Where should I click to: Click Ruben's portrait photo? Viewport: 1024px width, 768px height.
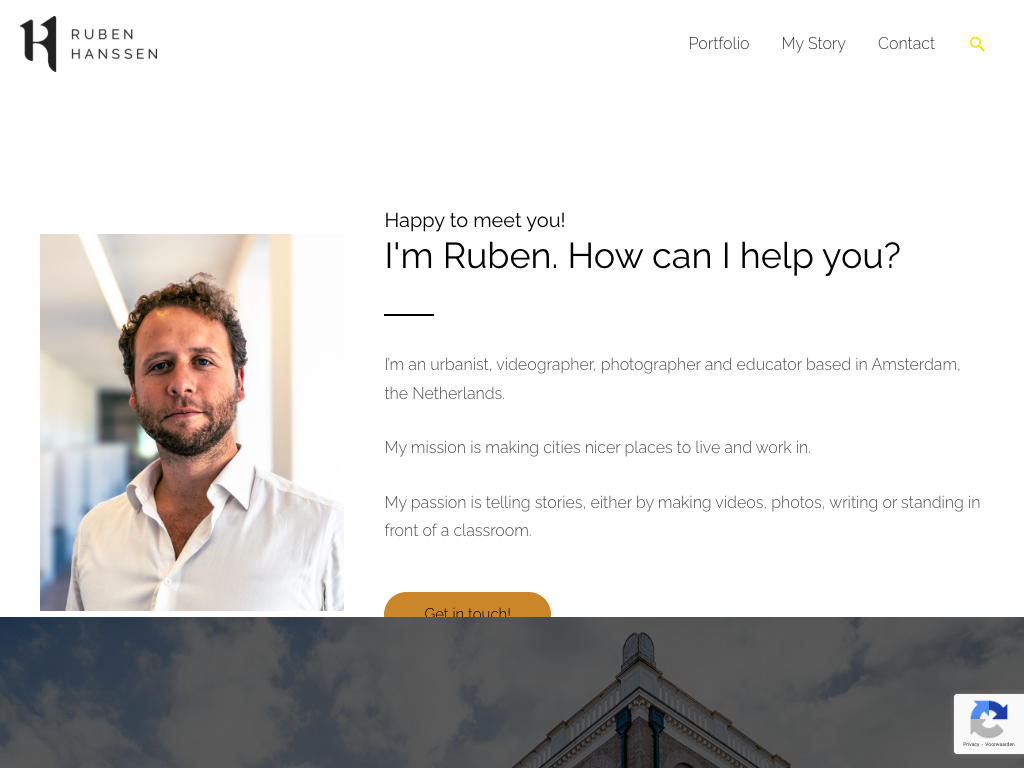click(x=192, y=422)
